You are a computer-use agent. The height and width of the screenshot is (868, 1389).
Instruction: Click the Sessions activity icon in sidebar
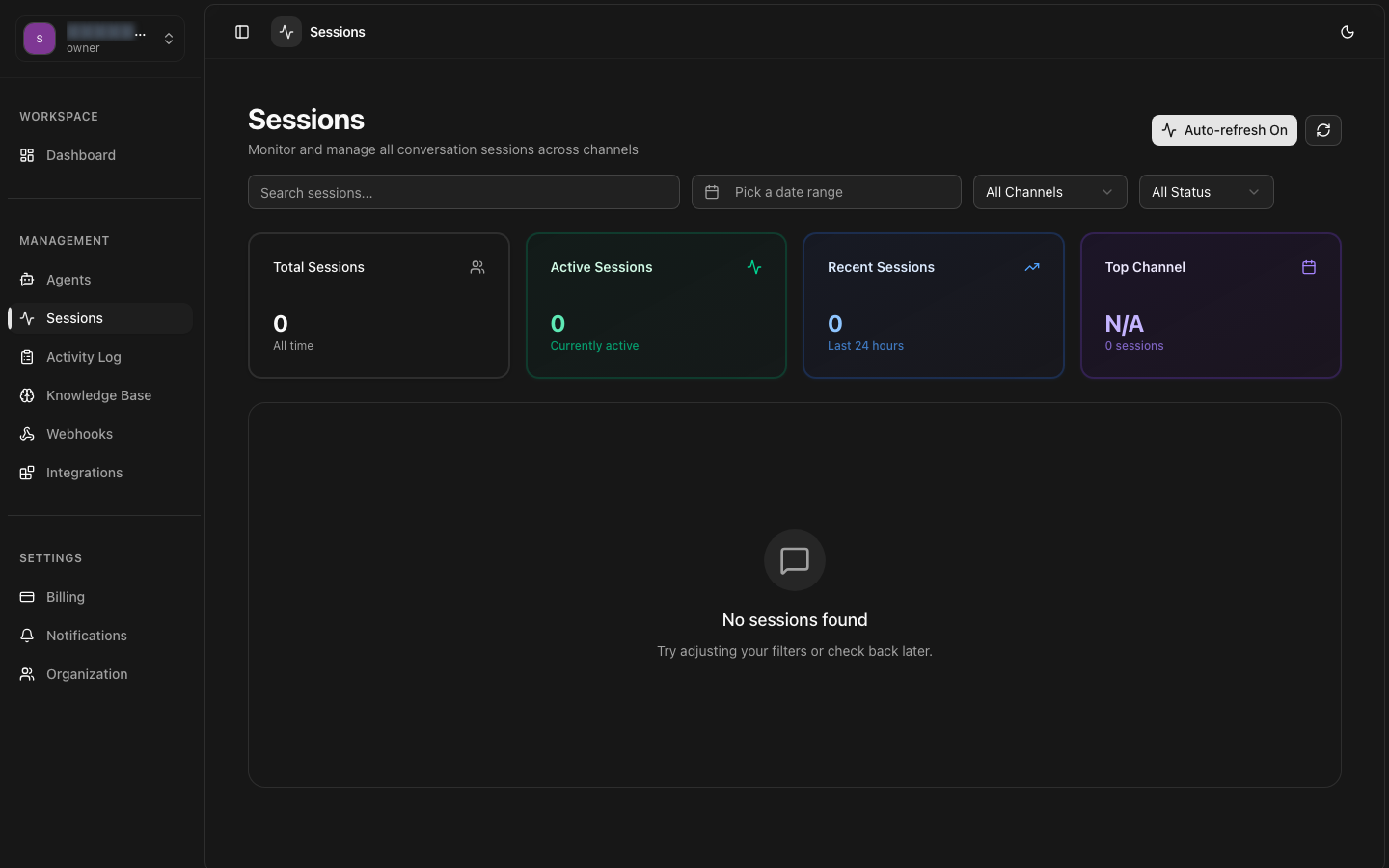pos(27,318)
